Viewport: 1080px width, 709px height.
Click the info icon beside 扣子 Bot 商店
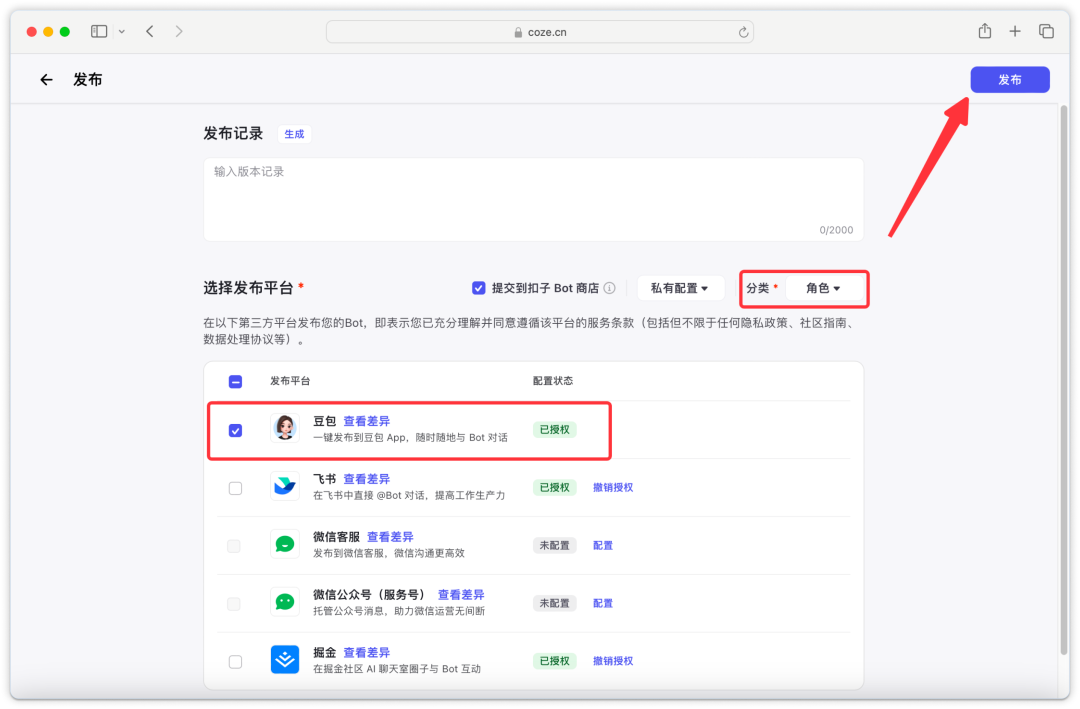613,287
